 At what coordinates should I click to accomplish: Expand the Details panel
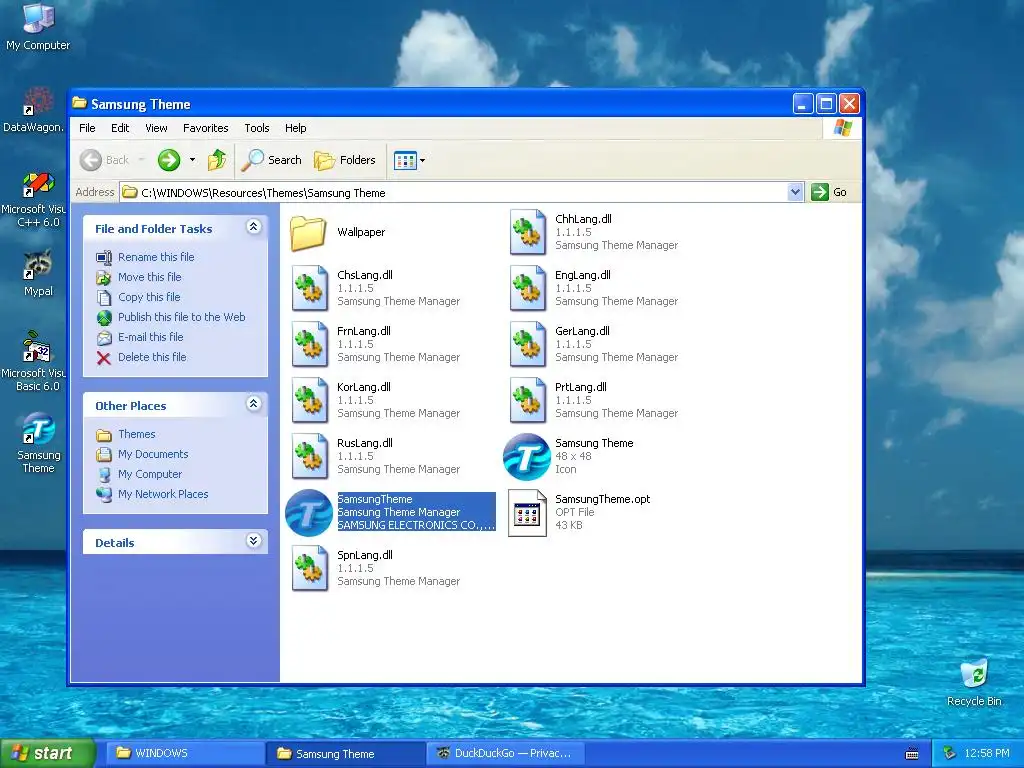(253, 541)
